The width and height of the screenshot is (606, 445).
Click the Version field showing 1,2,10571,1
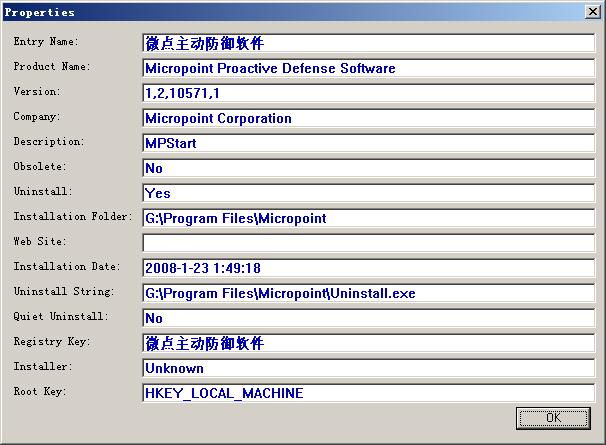tap(368, 93)
